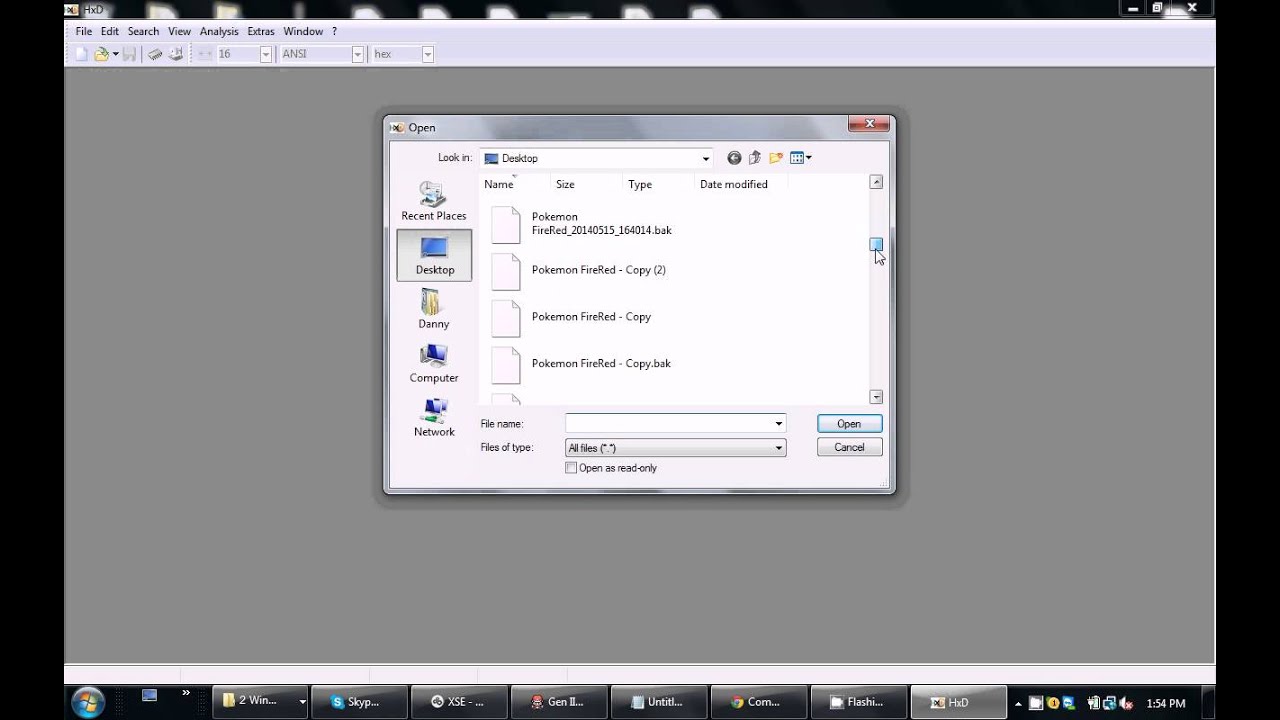The image size is (1280, 720).
Task: Open the hex offset base dropdown
Action: pyautogui.click(x=427, y=54)
